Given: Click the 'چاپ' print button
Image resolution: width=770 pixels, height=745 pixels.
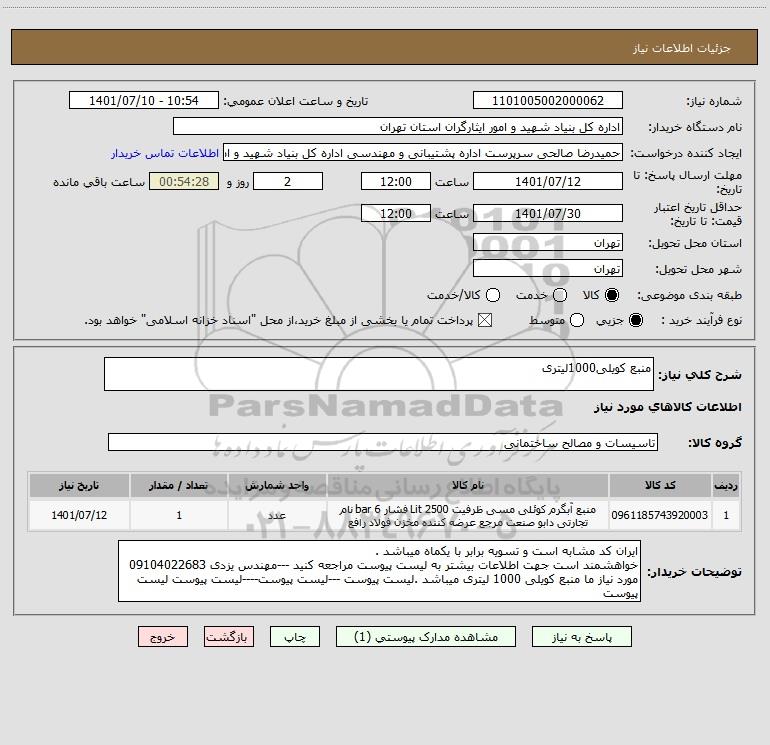Looking at the screenshot, I should point(295,636).
